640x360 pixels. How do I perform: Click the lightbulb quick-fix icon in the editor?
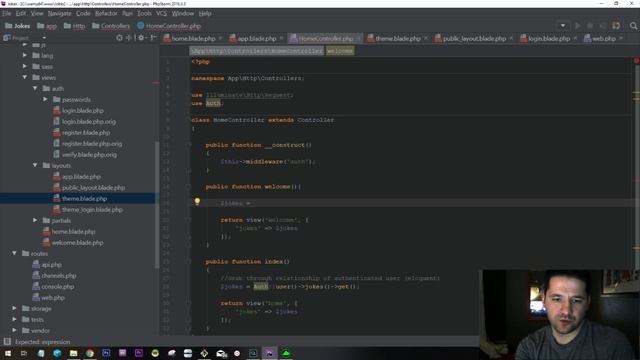[x=197, y=201]
